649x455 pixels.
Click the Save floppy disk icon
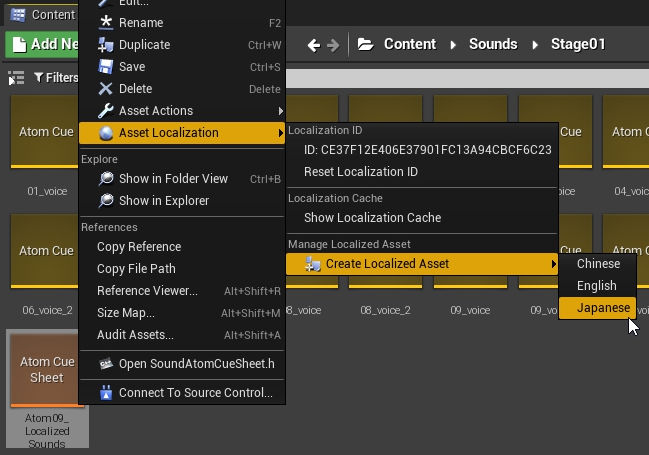(x=106, y=67)
